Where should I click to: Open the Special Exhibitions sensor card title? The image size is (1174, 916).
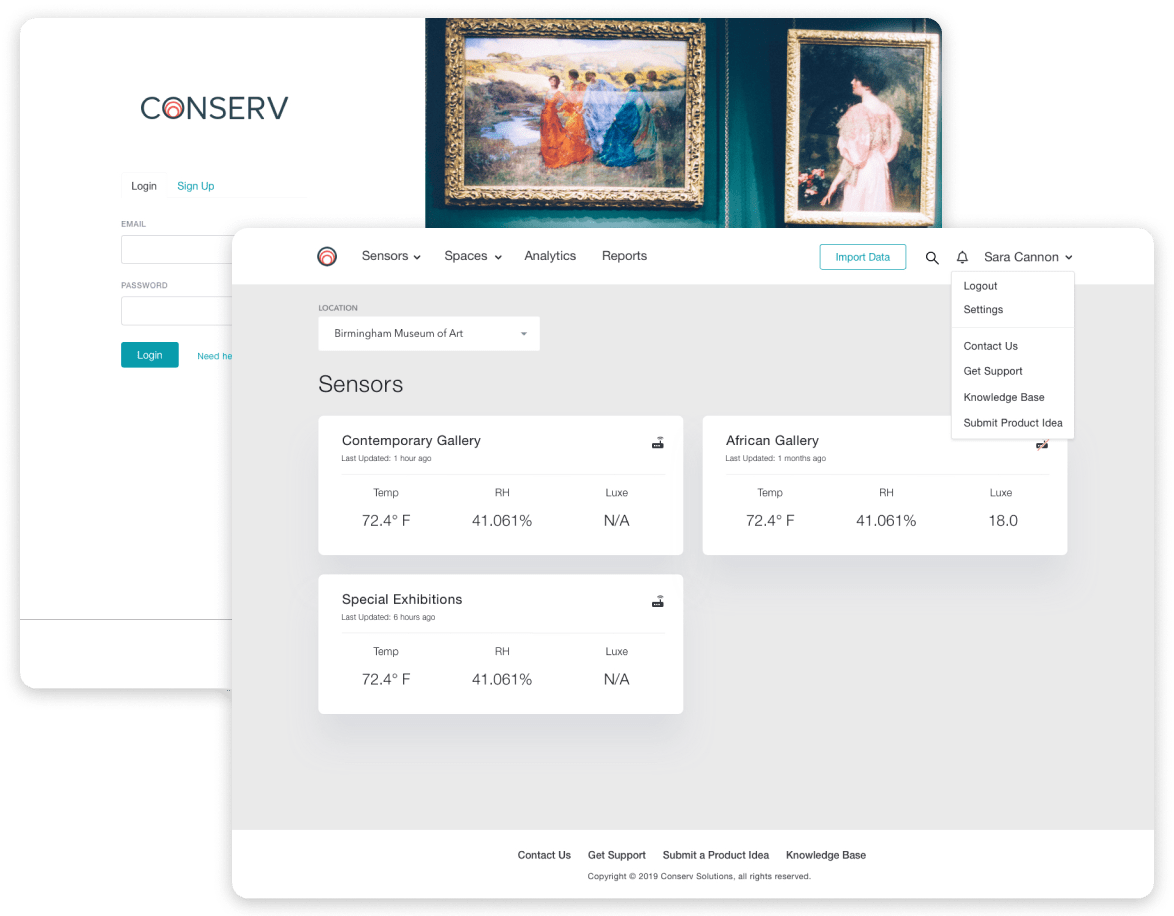click(x=402, y=599)
